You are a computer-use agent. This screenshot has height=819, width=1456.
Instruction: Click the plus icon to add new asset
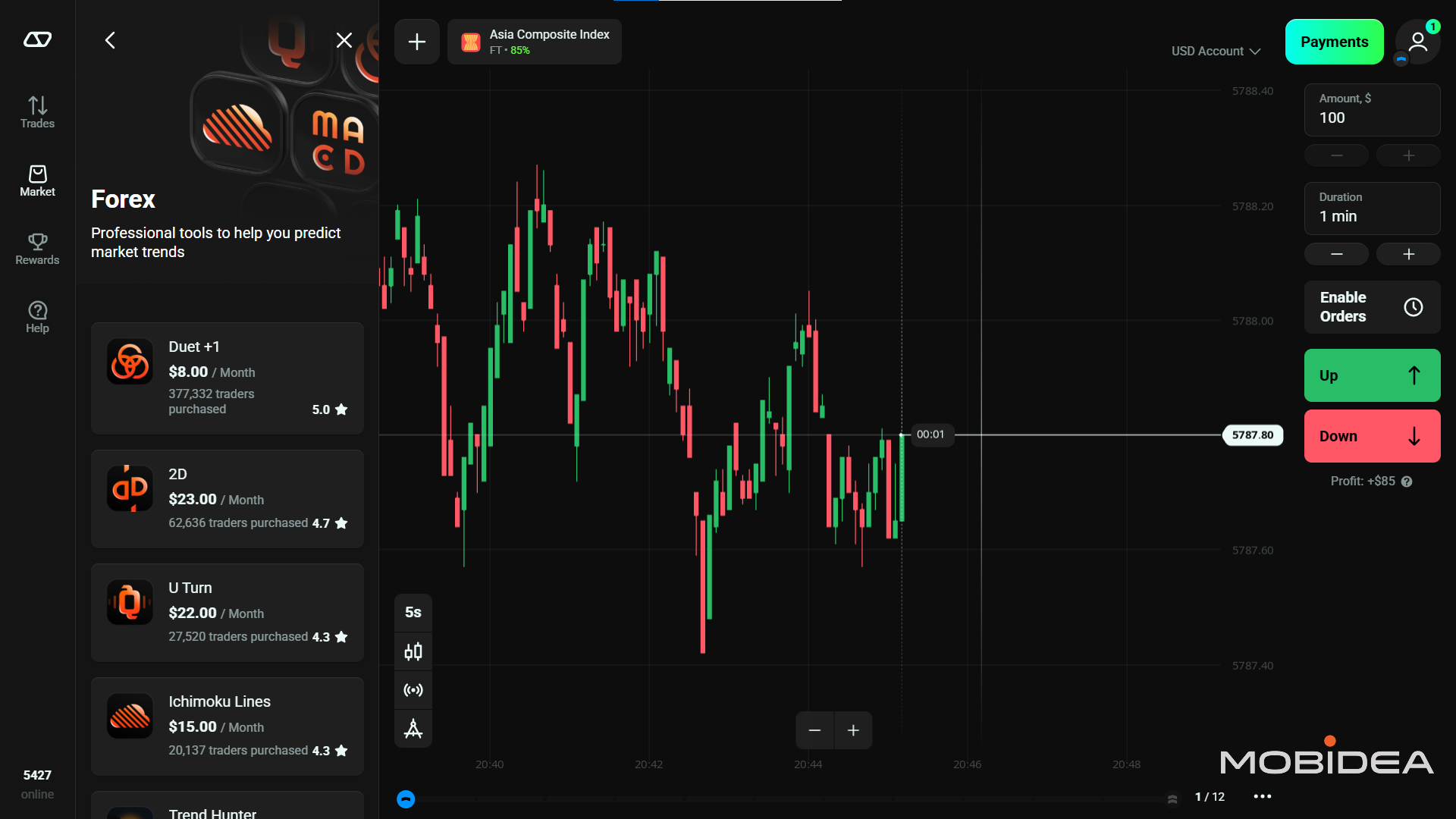pyautogui.click(x=416, y=42)
